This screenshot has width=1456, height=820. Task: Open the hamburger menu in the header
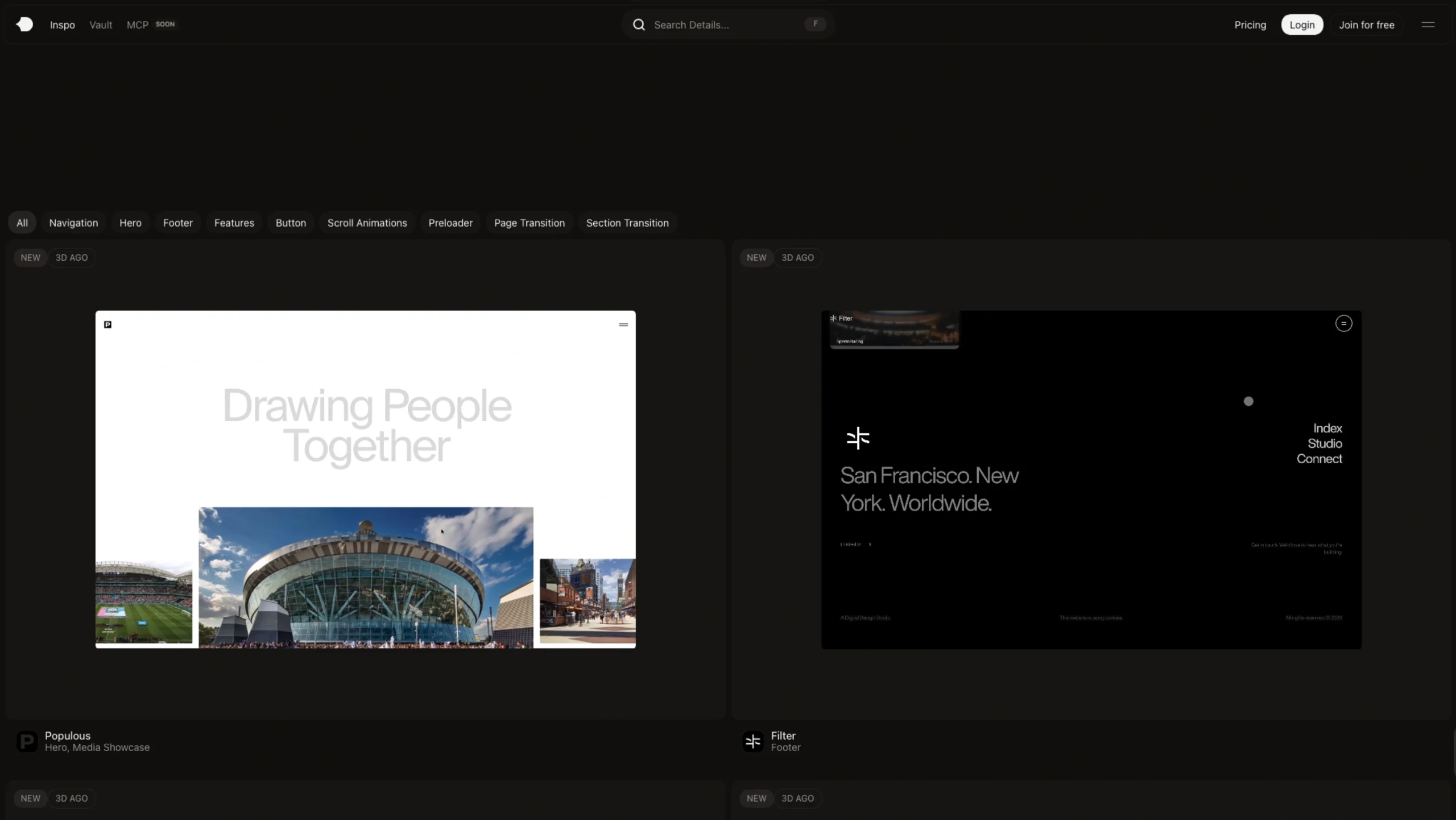(x=1428, y=24)
